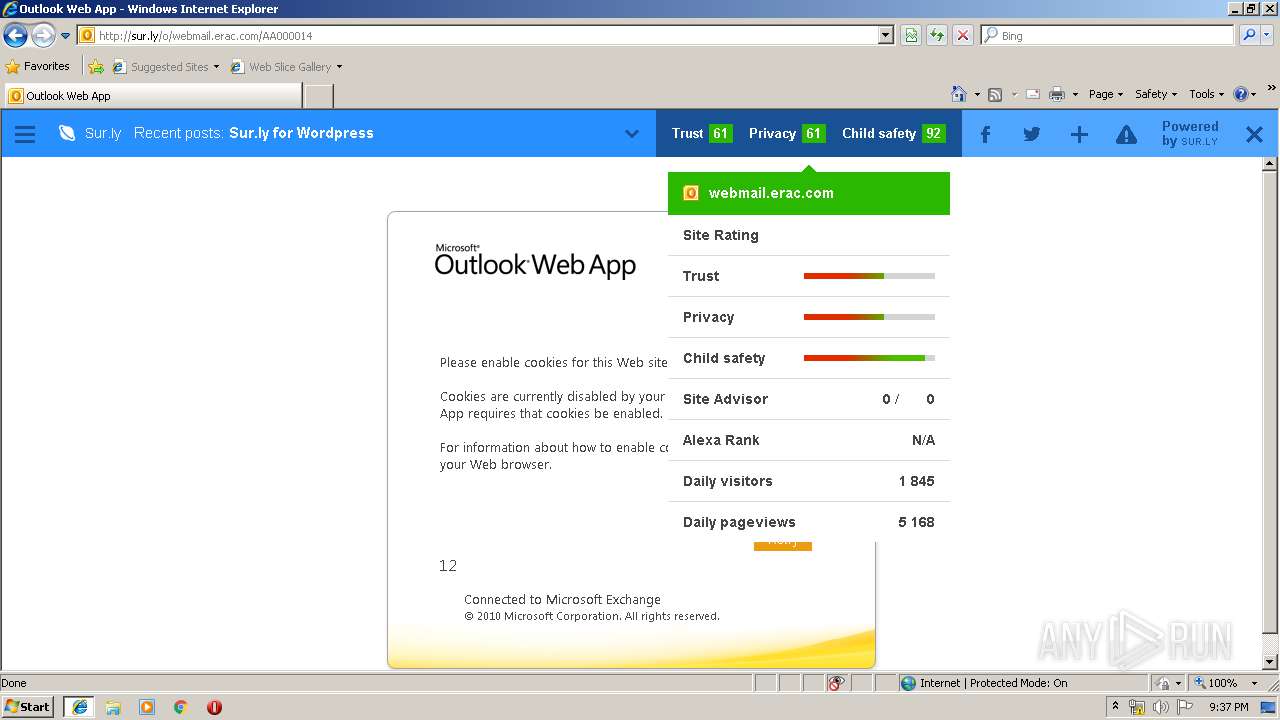The height and width of the screenshot is (720, 1280).
Task: Click Daily pageviews value 5 168
Action: pyautogui.click(x=916, y=522)
